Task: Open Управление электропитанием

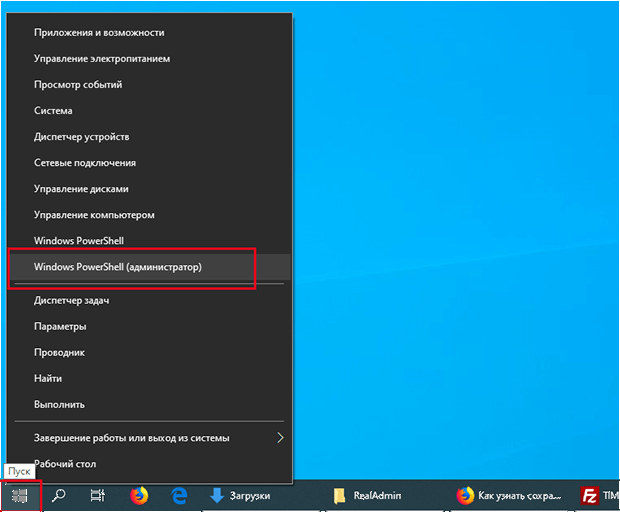Action: pyautogui.click(x=149, y=59)
